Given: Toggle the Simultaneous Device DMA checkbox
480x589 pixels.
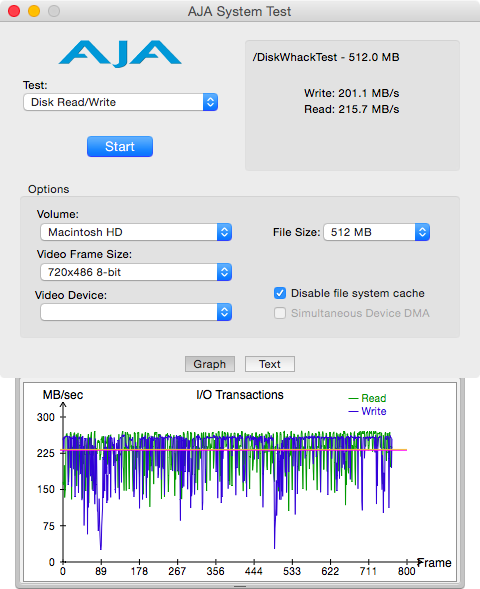Looking at the screenshot, I should (x=280, y=313).
